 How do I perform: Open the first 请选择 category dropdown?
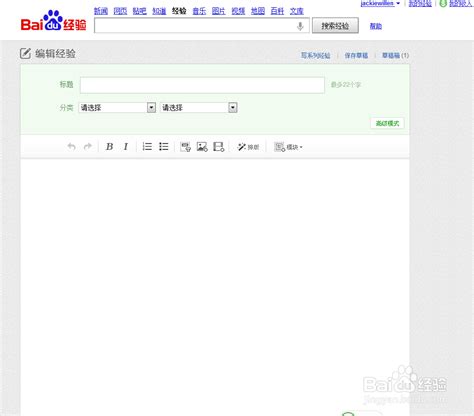click(117, 108)
